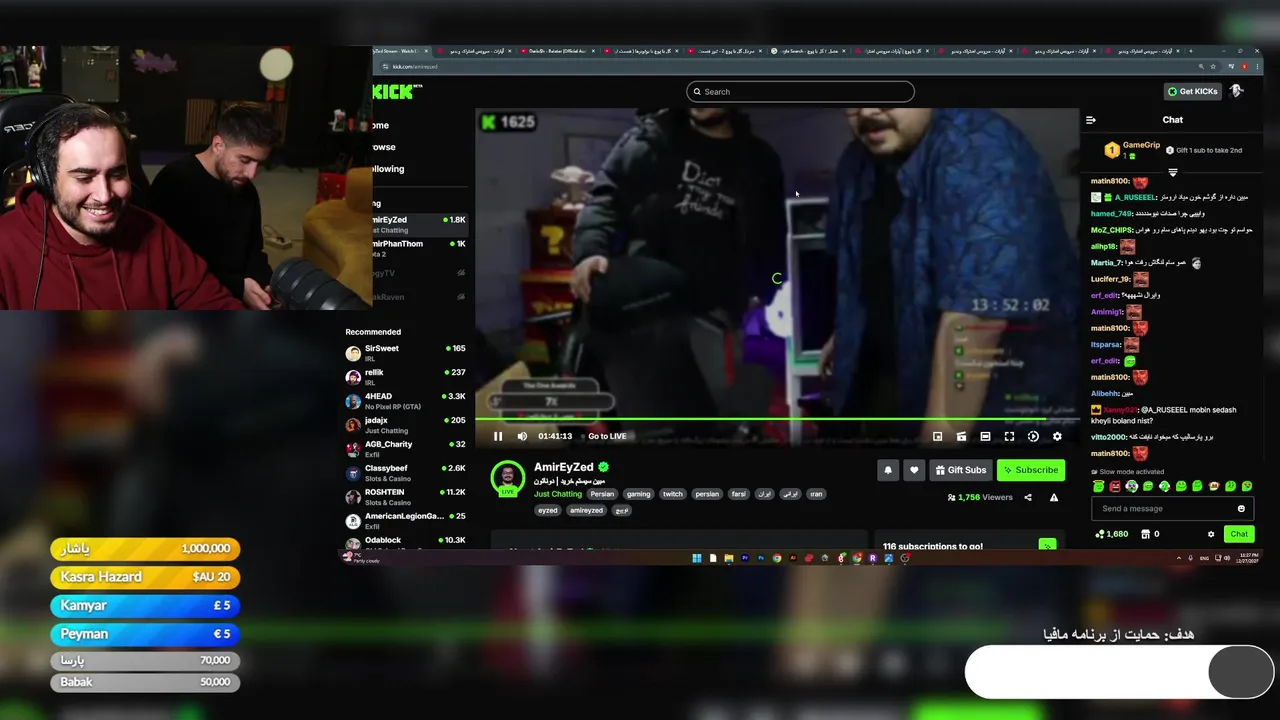The width and height of the screenshot is (1280, 720).
Task: Send message with the green Chat button
Action: tap(1239, 534)
